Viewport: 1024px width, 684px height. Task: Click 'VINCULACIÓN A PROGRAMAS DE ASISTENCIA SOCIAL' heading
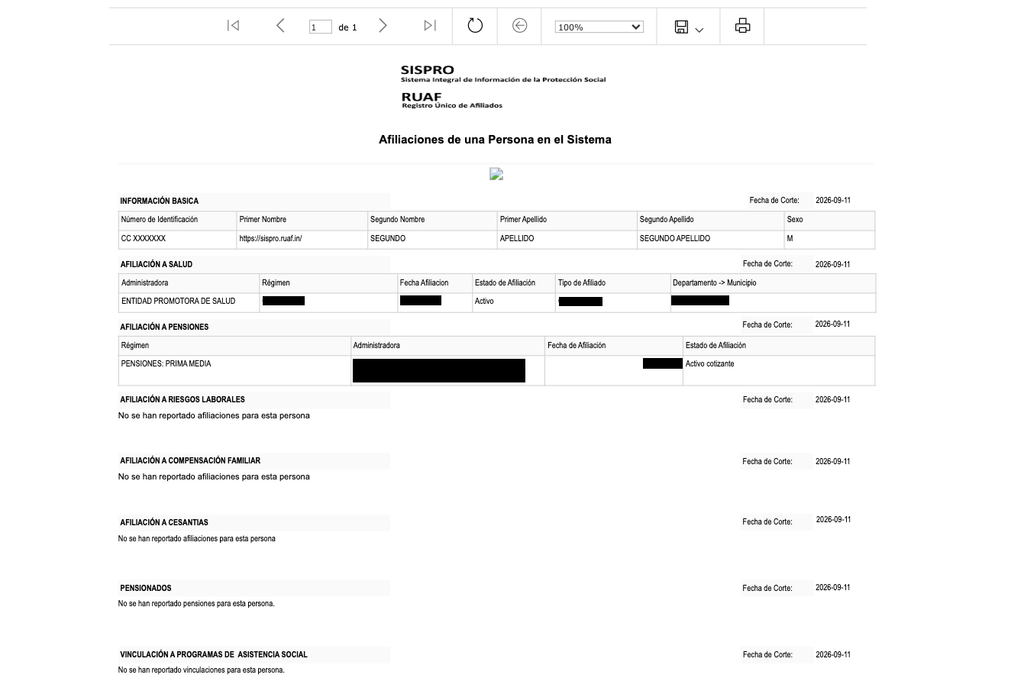[x=214, y=655]
